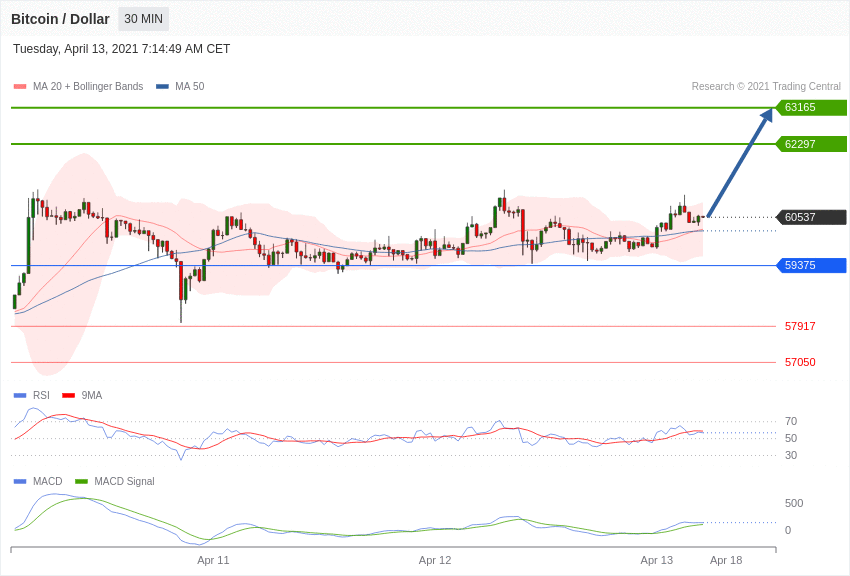Click the blue 59375 pivot label
Screen dimensions: 850x576
812,266
